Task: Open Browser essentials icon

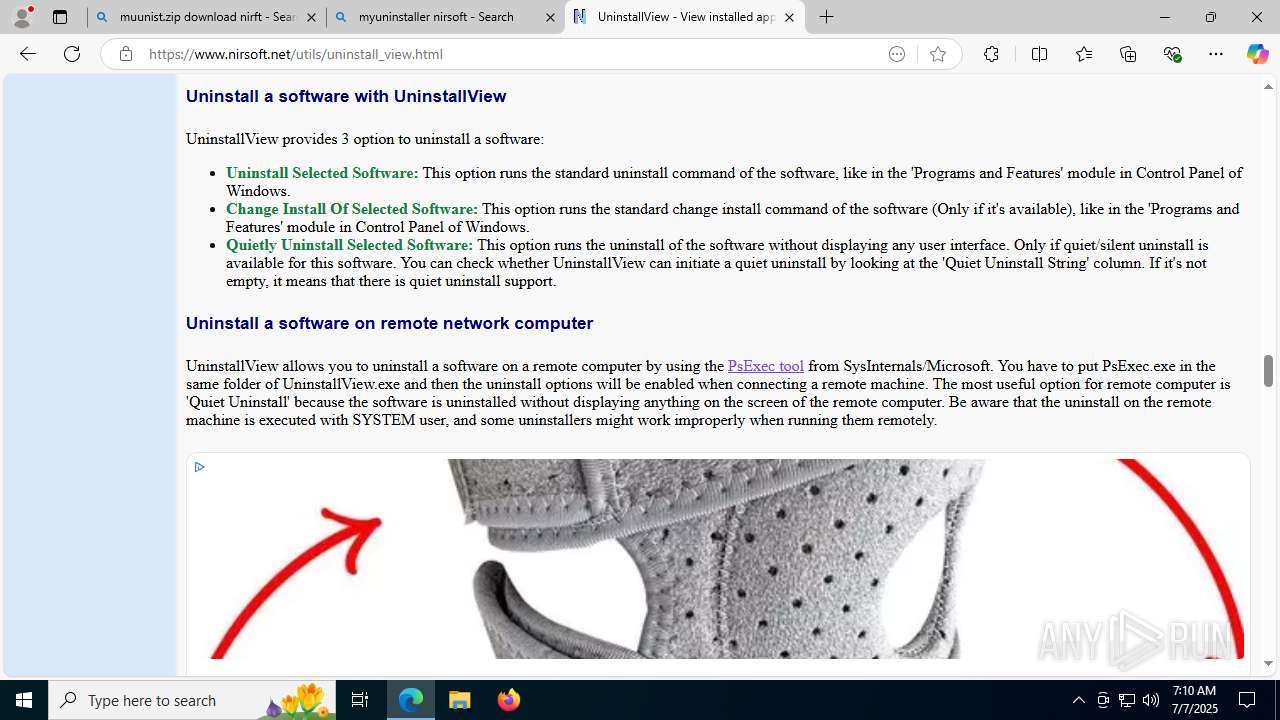Action: pyautogui.click(x=1173, y=54)
